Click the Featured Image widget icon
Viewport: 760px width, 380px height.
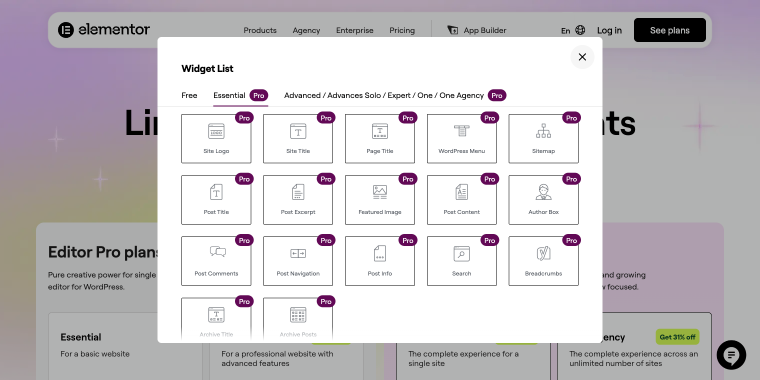pyautogui.click(x=380, y=192)
